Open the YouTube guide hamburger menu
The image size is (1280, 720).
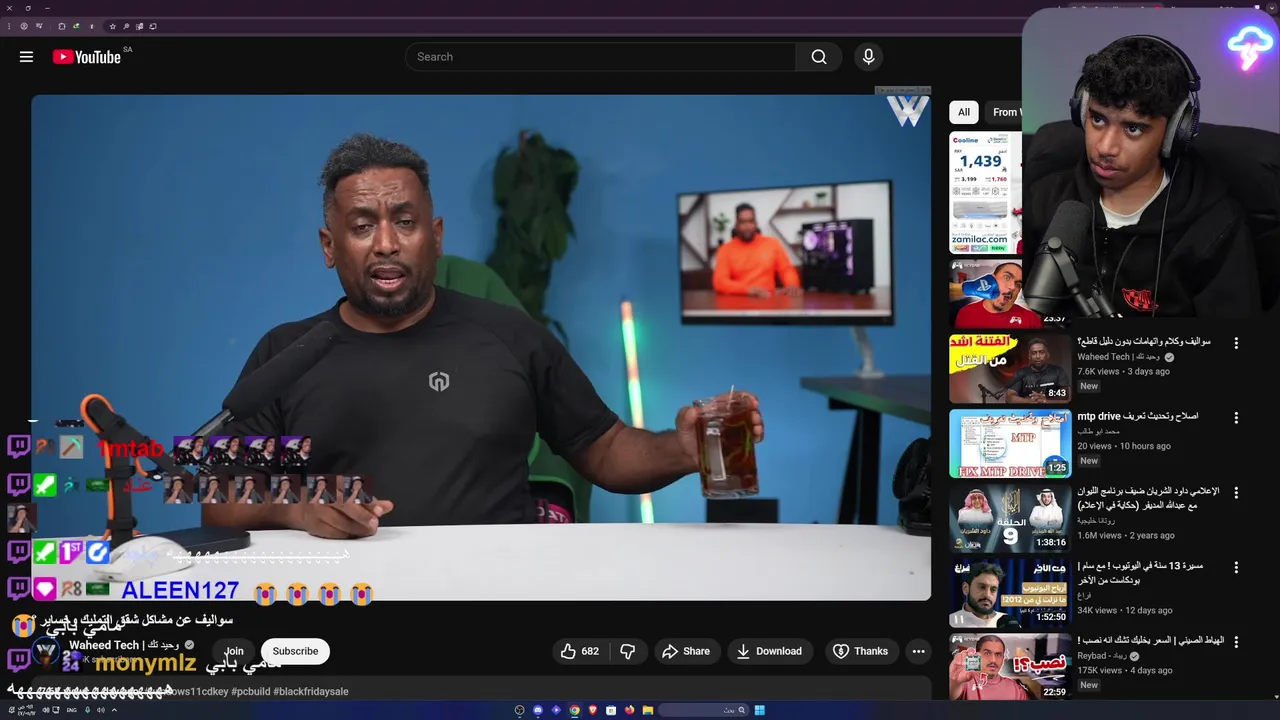tap(26, 57)
